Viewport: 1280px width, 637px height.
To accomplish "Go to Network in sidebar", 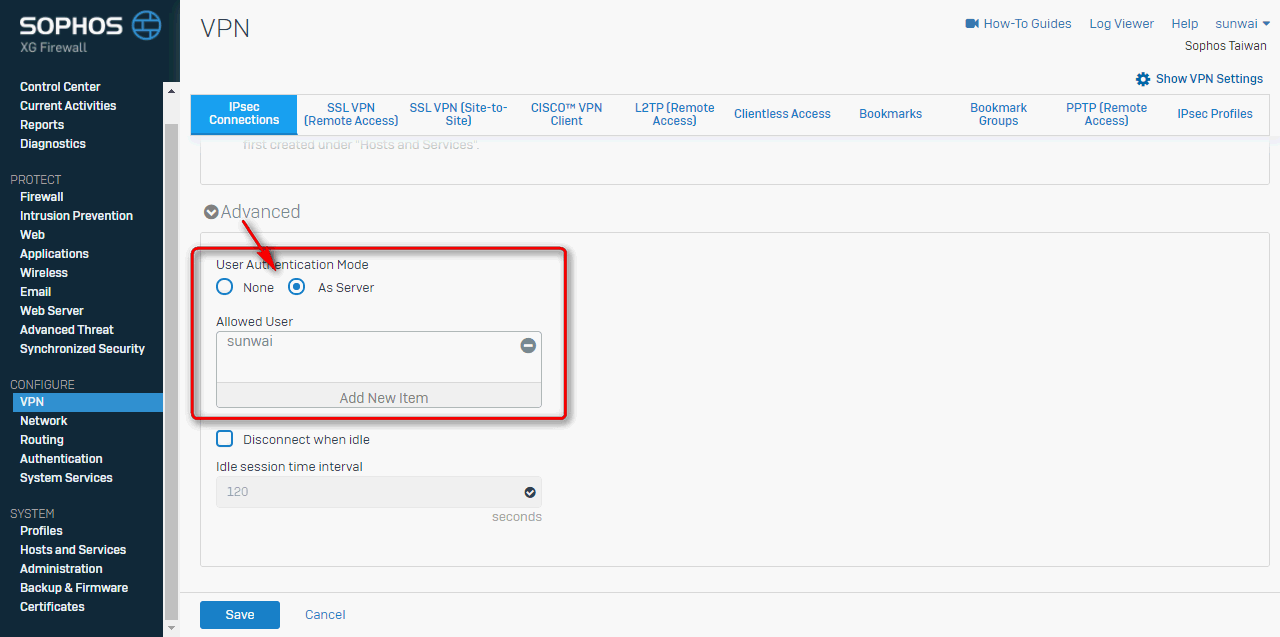I will click(x=44, y=421).
